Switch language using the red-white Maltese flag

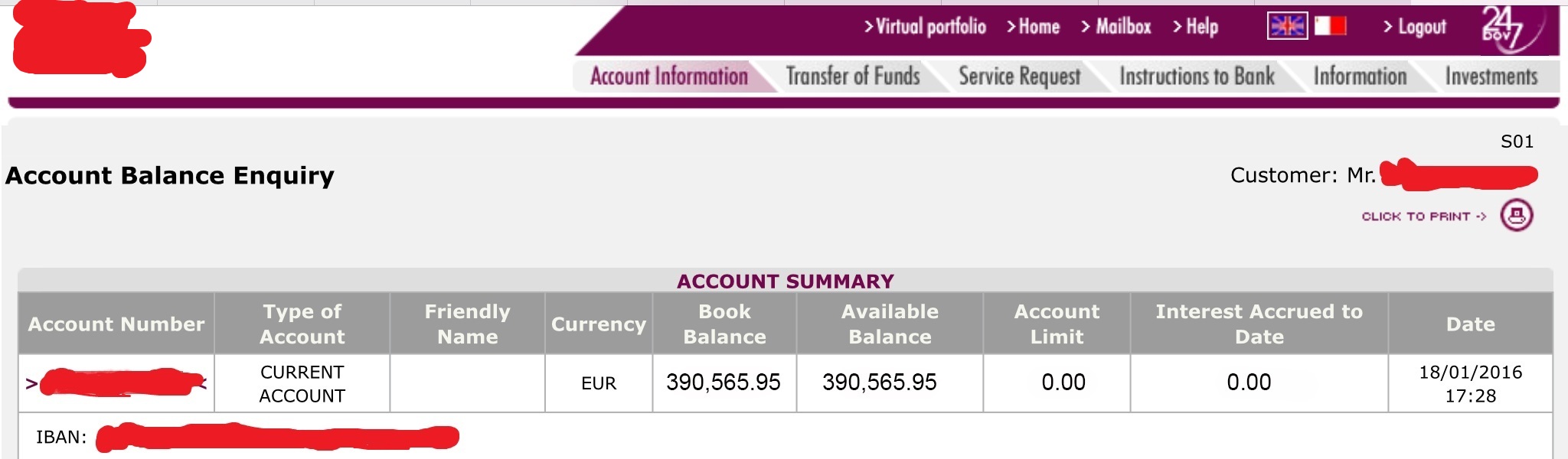click(x=1331, y=27)
